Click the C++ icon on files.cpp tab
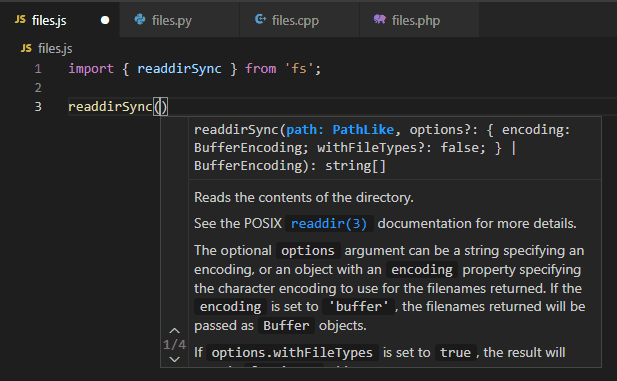 [x=260, y=19]
